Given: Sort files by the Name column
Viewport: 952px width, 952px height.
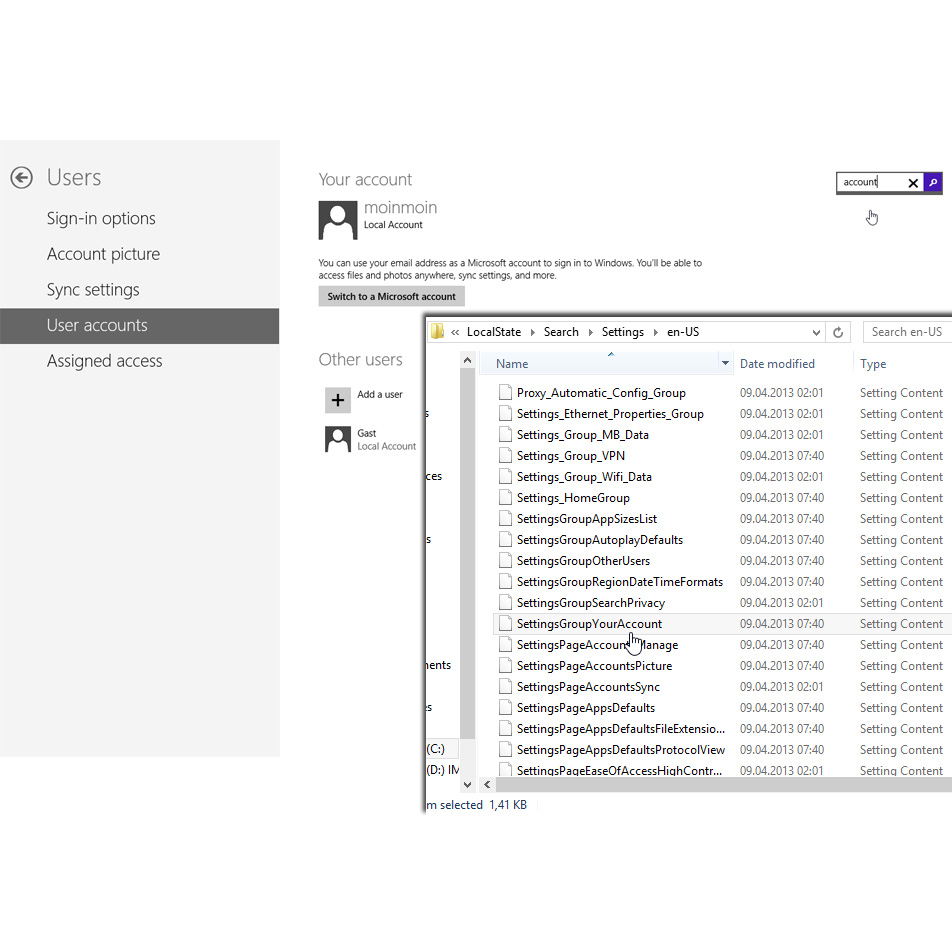Looking at the screenshot, I should [x=512, y=364].
